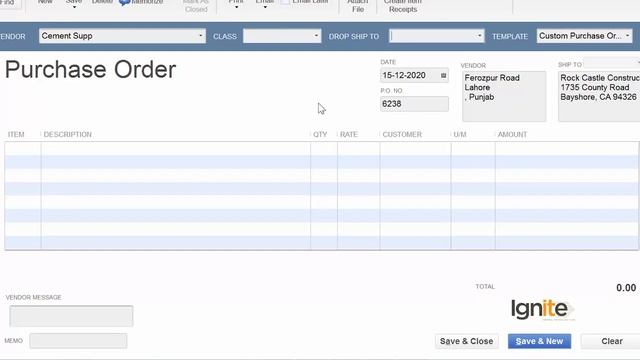Click the AMOUNT column header
The height and width of the screenshot is (360, 640).
click(512, 134)
